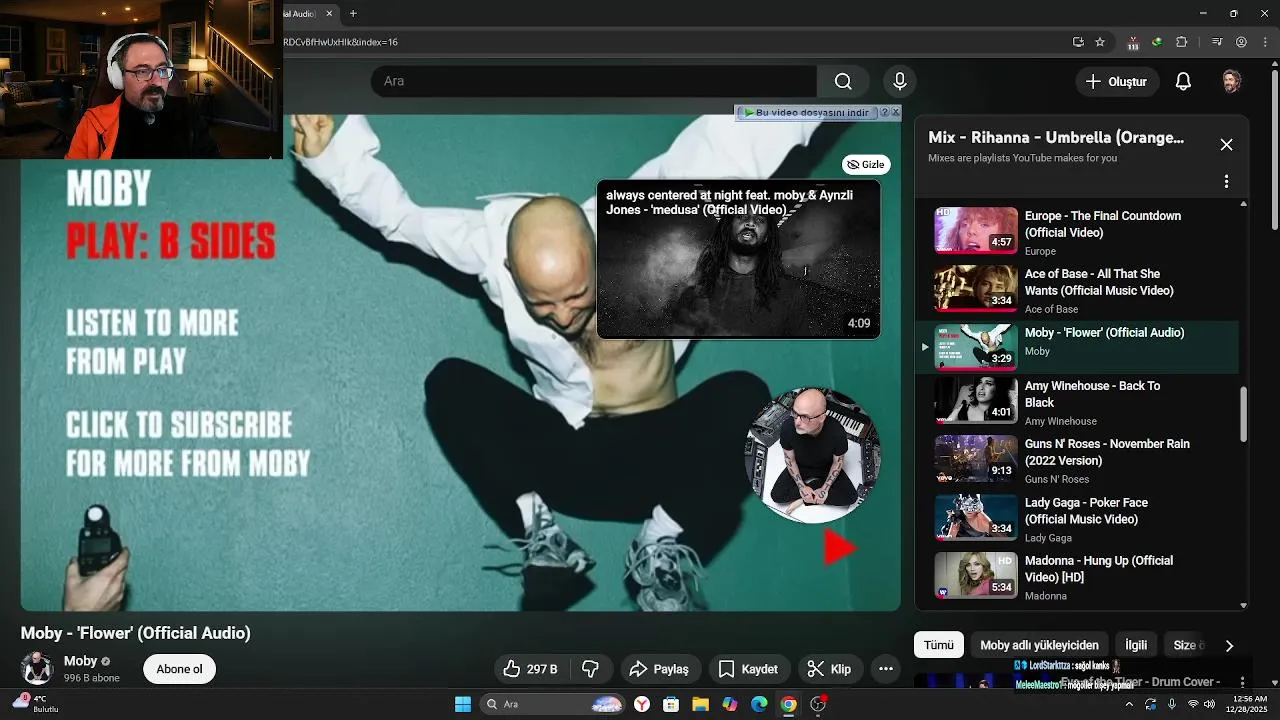Show more filter chips with the right arrow
Screen dimensions: 1280x720
point(1229,646)
